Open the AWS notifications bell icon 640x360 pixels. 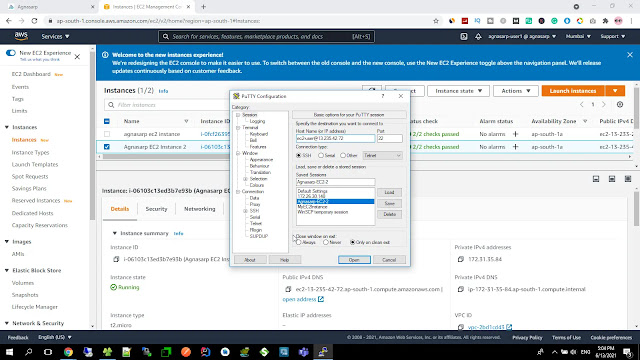tap(478, 36)
